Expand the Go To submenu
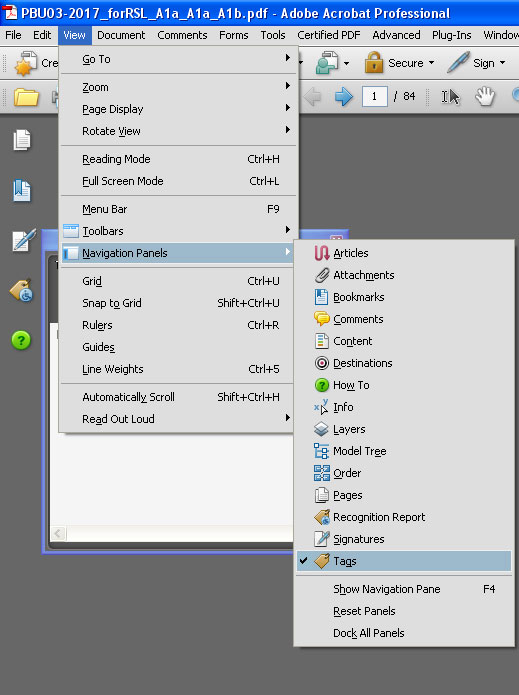The height and width of the screenshot is (695, 519). pos(178,59)
